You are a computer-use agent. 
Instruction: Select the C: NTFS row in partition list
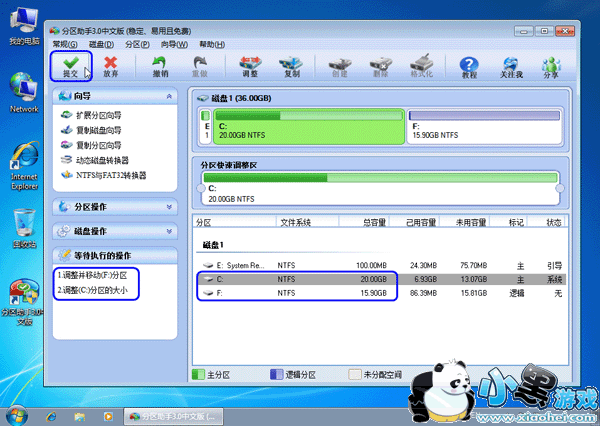click(381, 279)
